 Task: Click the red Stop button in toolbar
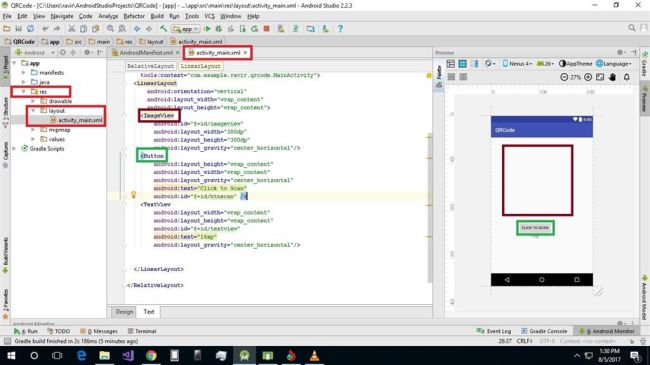pos(267,29)
